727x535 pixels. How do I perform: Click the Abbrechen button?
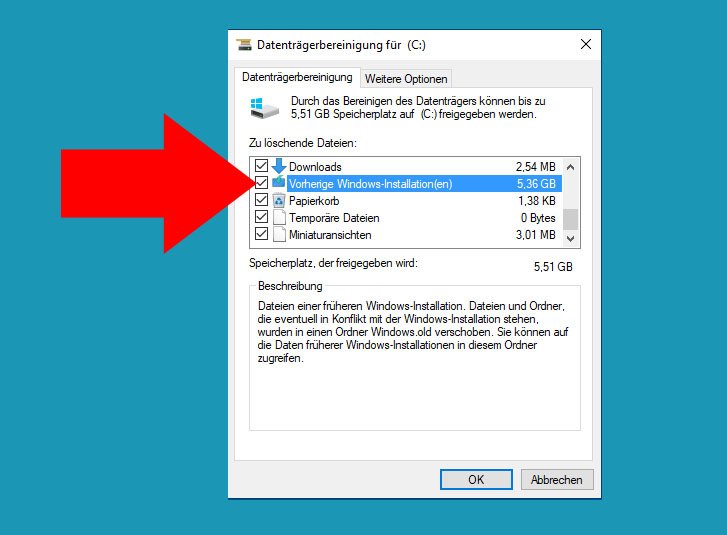click(x=557, y=479)
